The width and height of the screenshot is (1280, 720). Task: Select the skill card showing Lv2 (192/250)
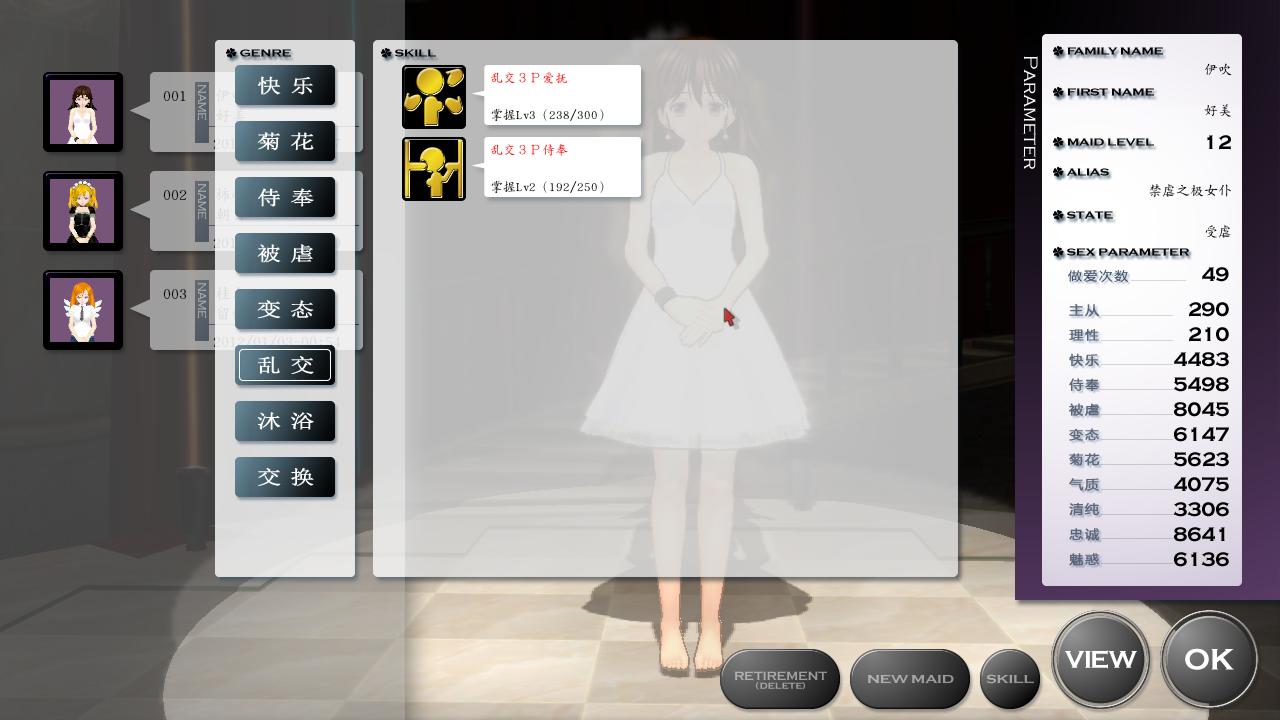pyautogui.click(x=562, y=168)
